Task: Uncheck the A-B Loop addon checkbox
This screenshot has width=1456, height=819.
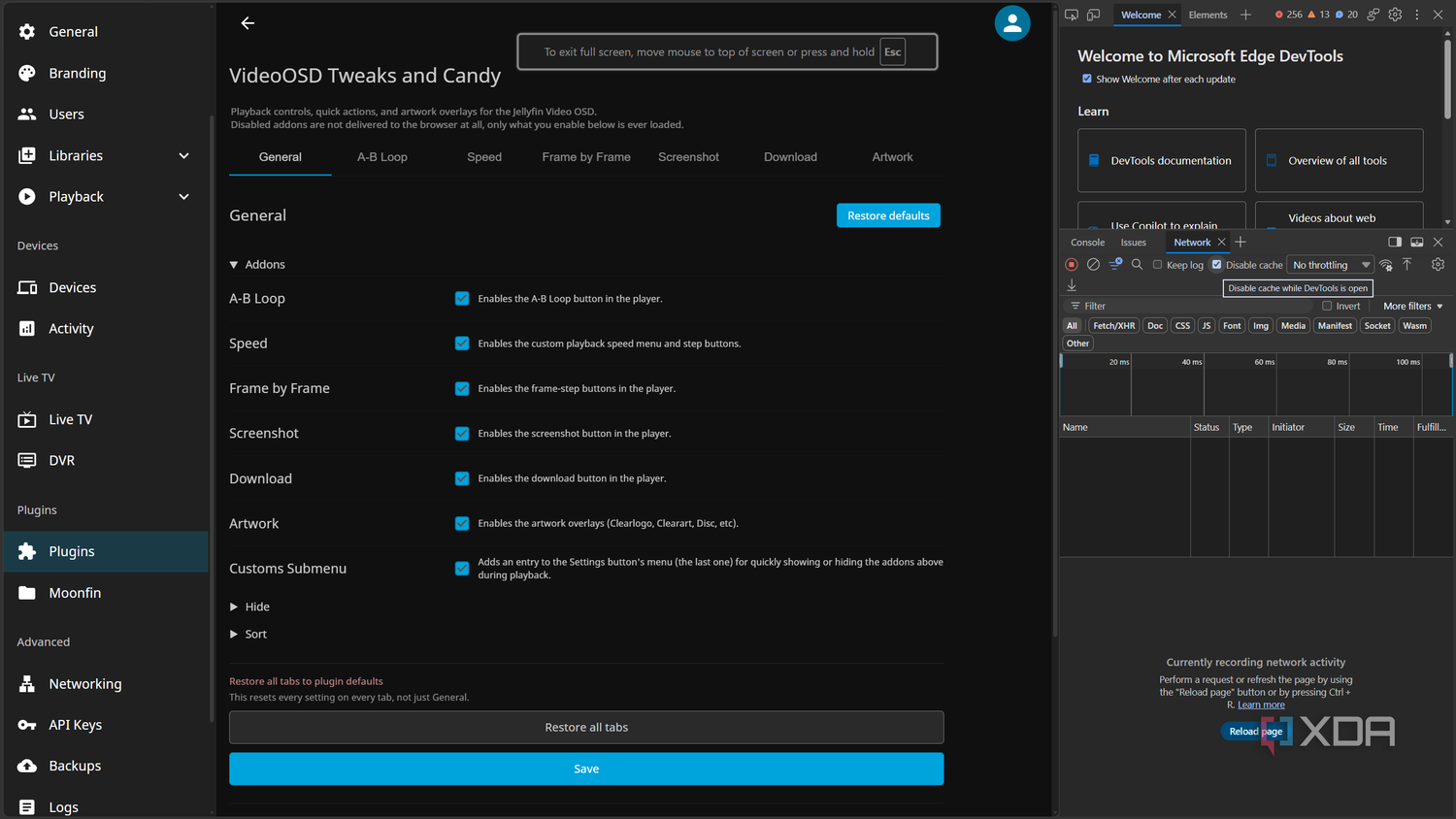Action: click(462, 299)
